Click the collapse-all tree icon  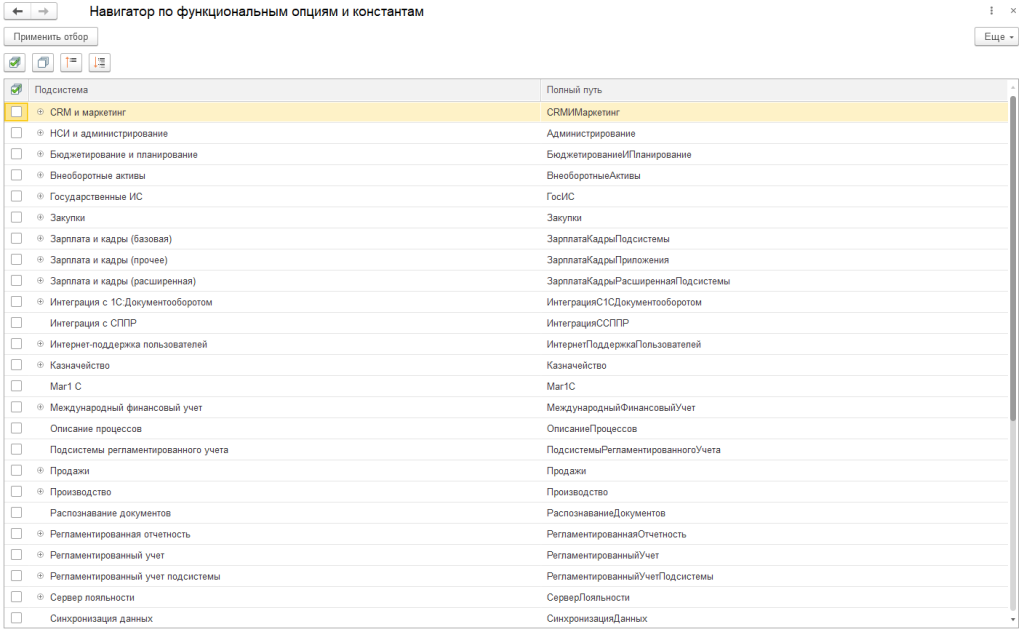[71, 62]
